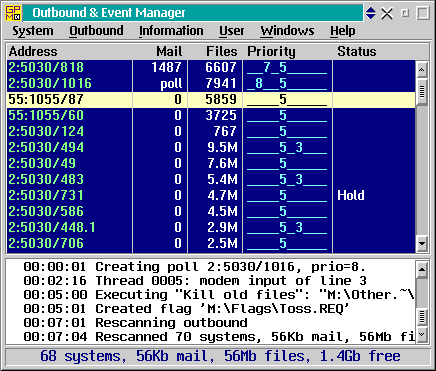The height and width of the screenshot is (371, 436).
Task: Click the Priority column header
Action: (271, 52)
